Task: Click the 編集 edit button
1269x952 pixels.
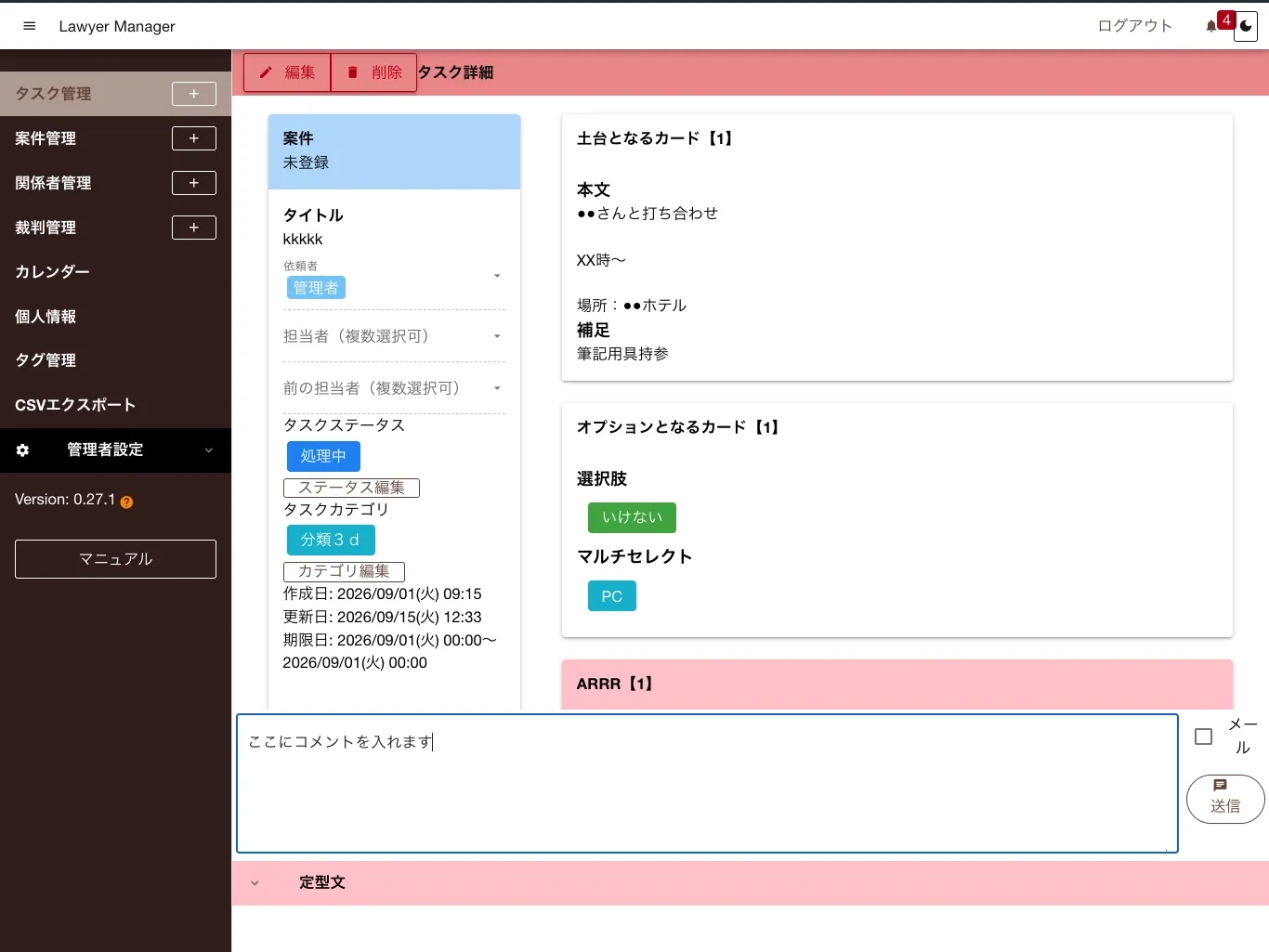Action: 287,72
